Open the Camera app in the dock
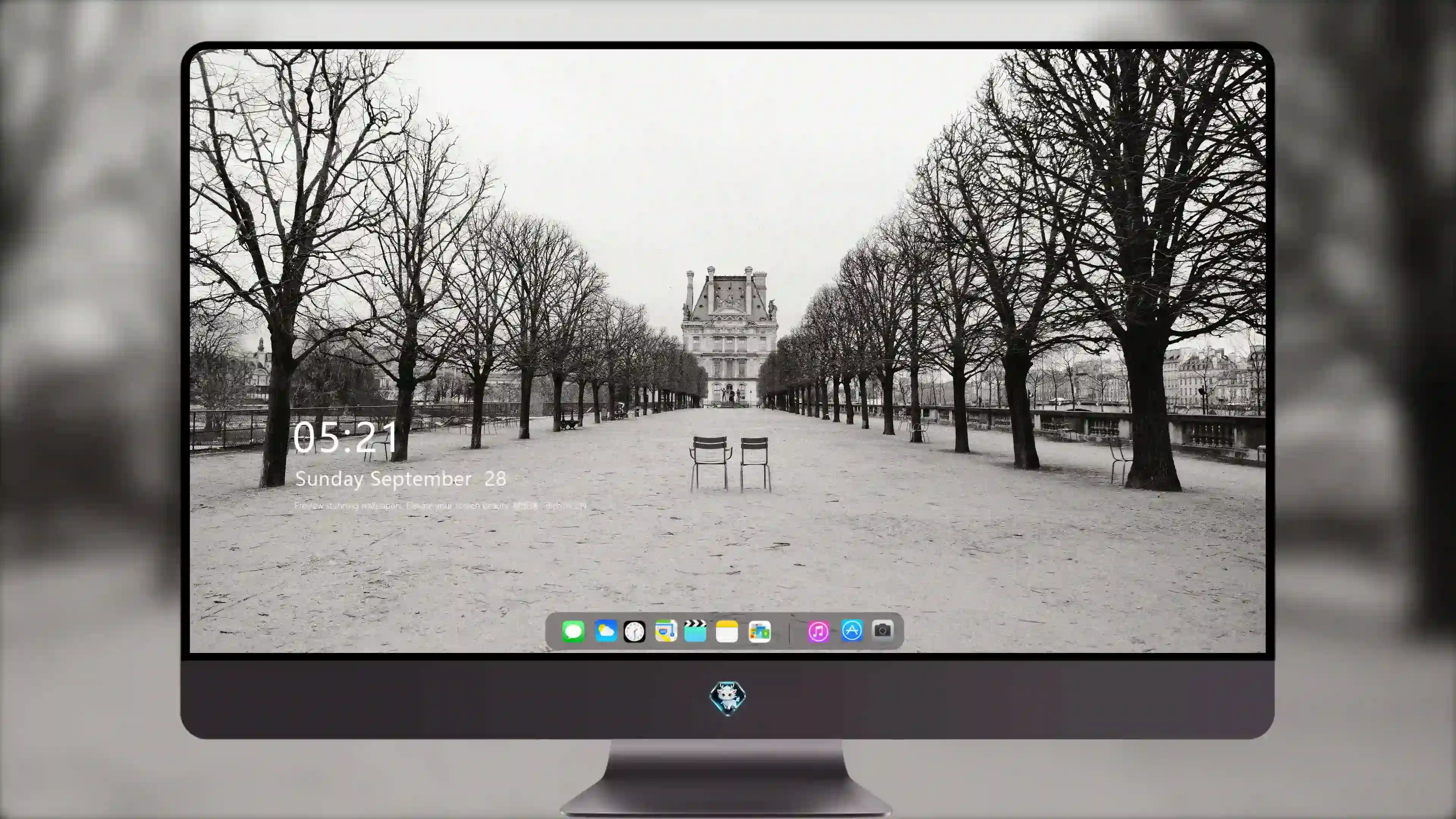The width and height of the screenshot is (1456, 819). tap(883, 630)
